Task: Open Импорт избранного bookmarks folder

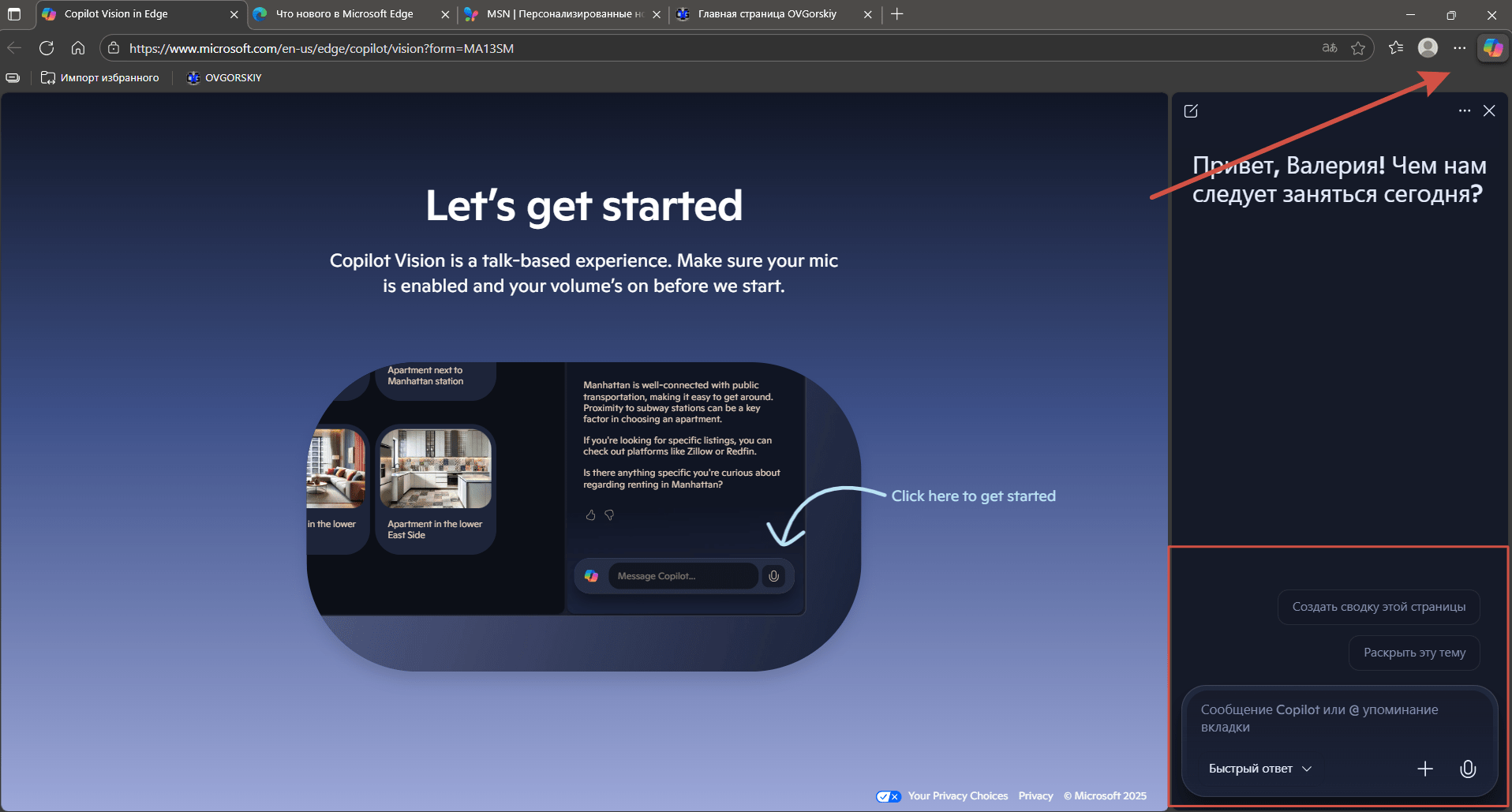Action: coord(100,77)
